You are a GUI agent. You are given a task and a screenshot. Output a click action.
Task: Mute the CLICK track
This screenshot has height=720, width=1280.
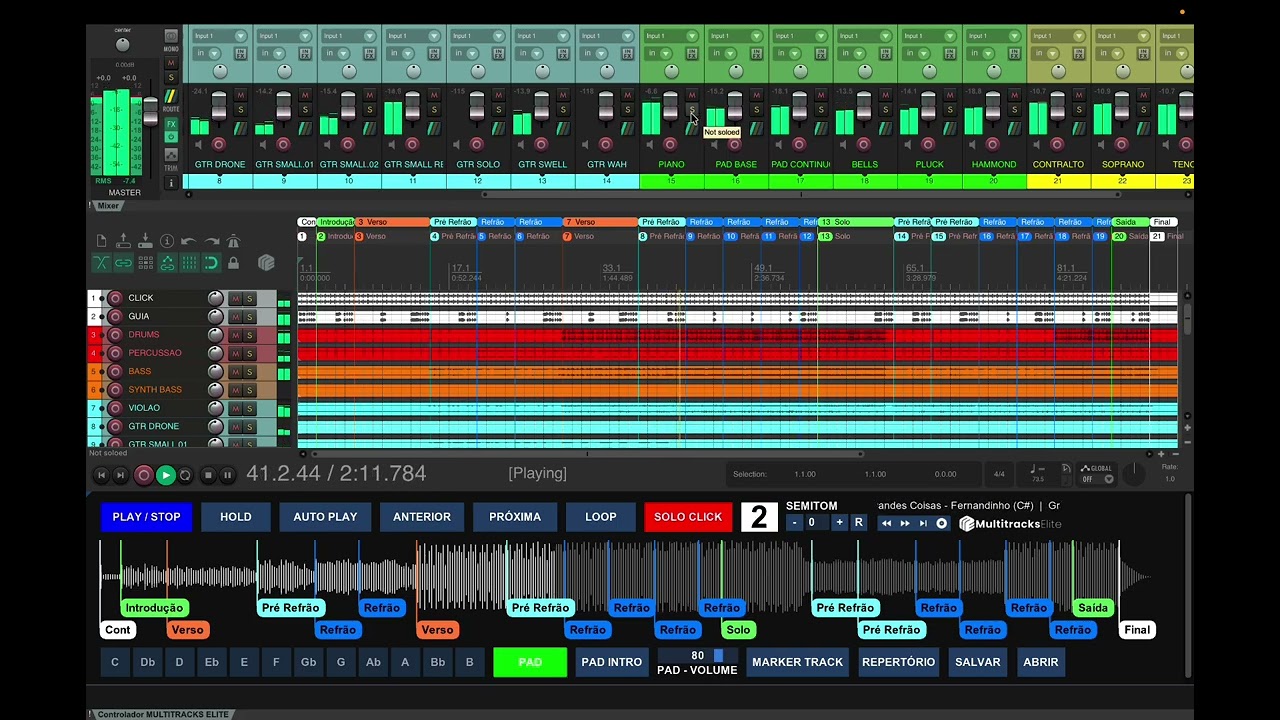236,298
